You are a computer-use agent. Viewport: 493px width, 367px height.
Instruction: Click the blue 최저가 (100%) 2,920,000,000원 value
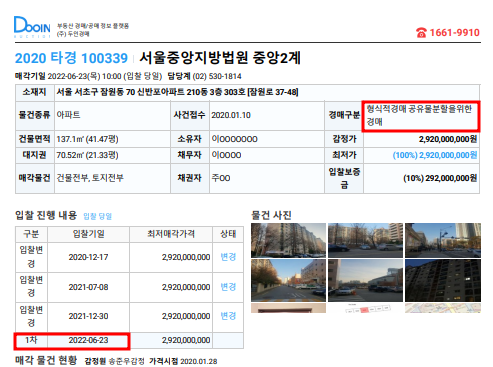[435, 155]
